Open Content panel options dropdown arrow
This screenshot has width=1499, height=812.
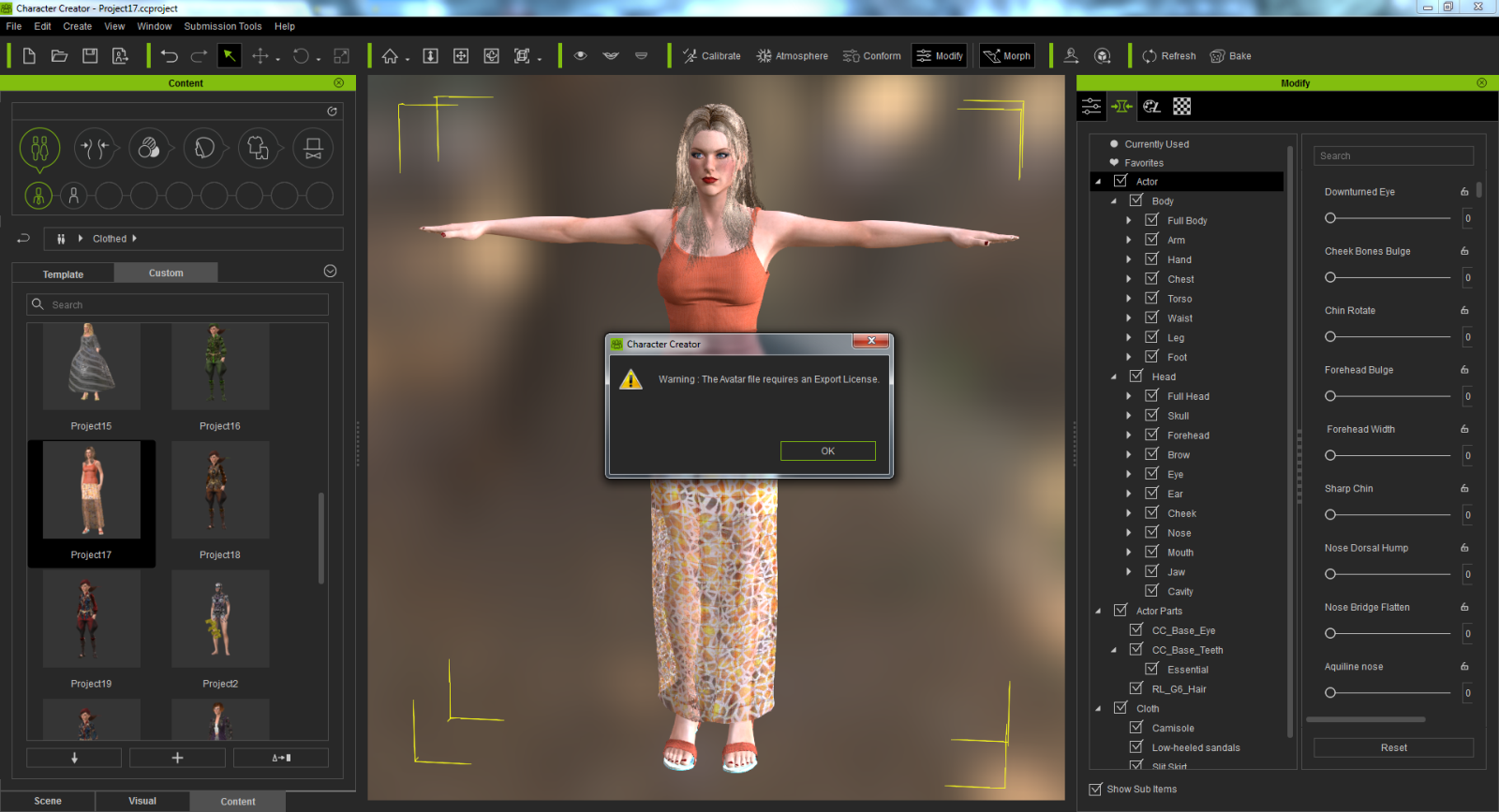[330, 272]
